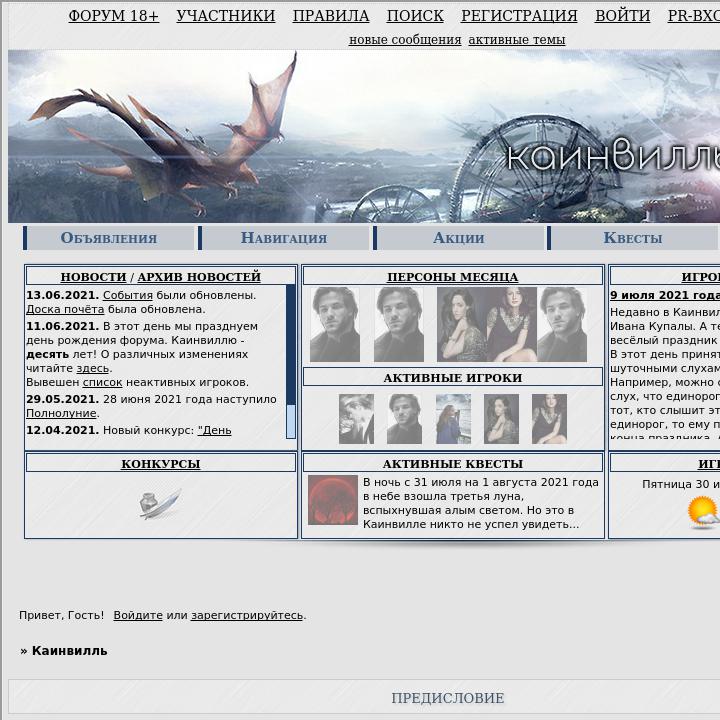The height and width of the screenshot is (720, 720).
Task: Click the АКТИВНЫЕ ИГРОКИ heading
Action: [x=453, y=378]
